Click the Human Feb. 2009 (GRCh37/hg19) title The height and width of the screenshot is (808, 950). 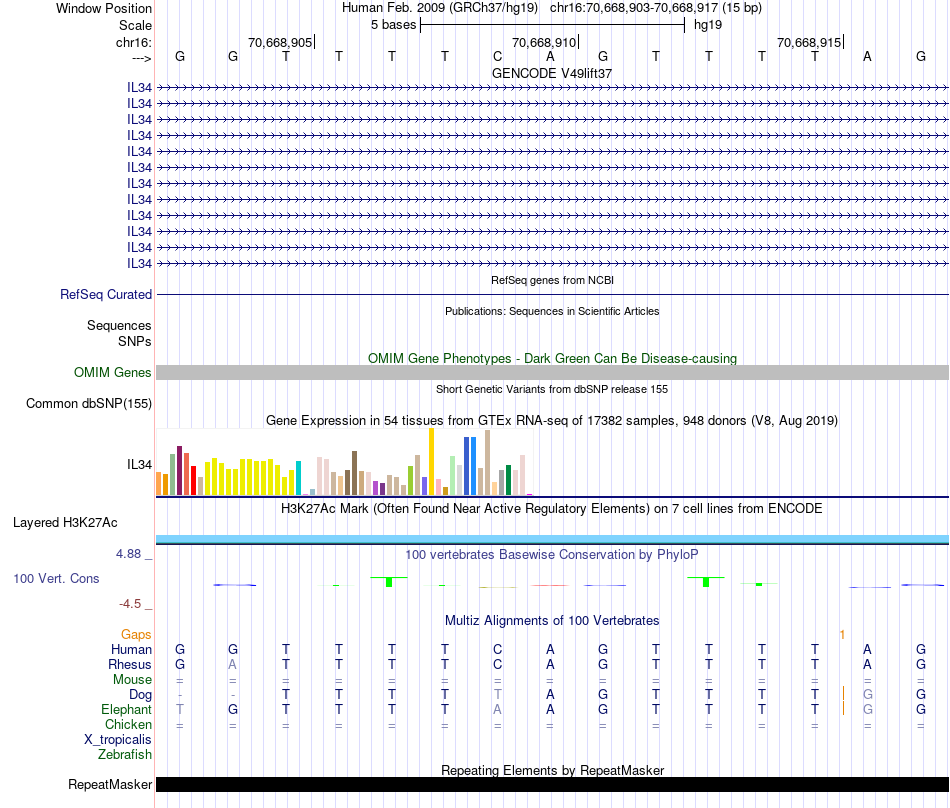(440, 8)
